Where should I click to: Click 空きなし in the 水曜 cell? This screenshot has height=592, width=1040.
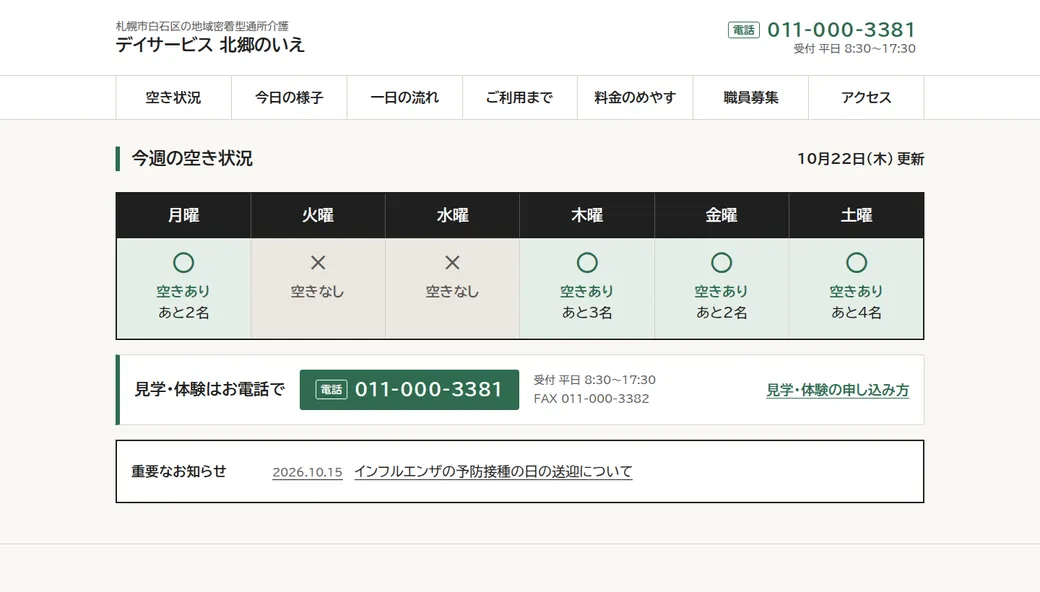[452, 291]
